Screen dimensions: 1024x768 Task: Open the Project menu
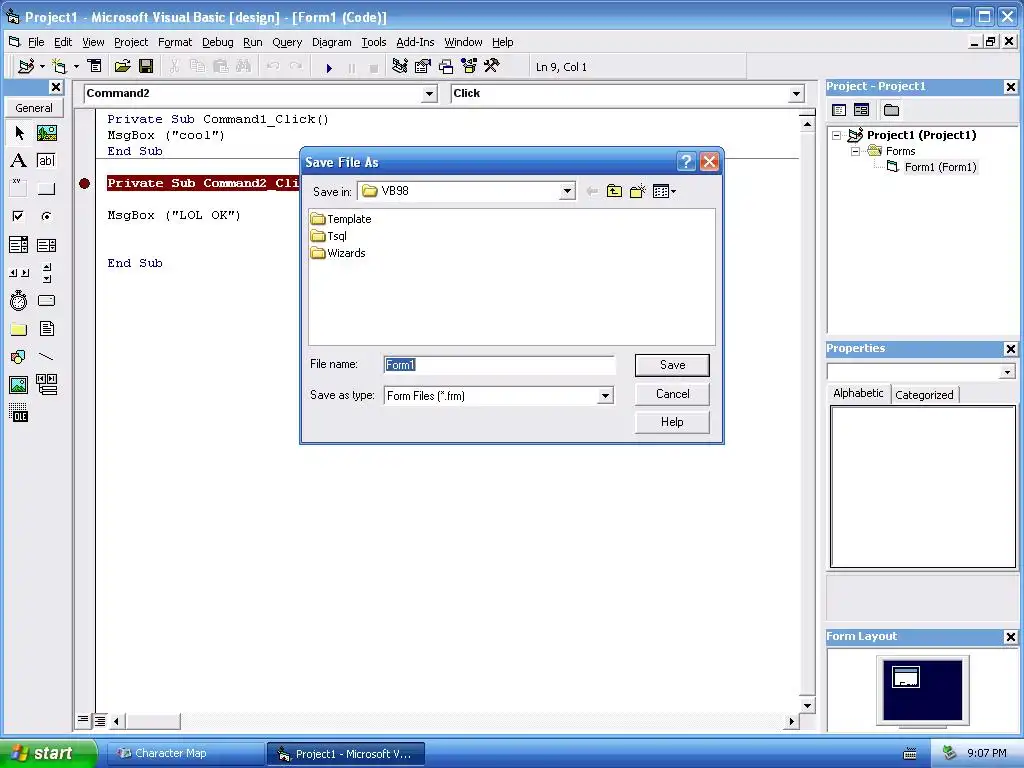pyautogui.click(x=131, y=42)
